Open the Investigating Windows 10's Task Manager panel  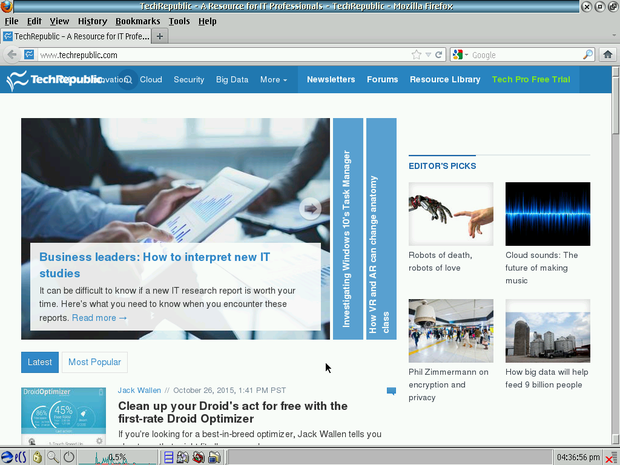(x=347, y=228)
